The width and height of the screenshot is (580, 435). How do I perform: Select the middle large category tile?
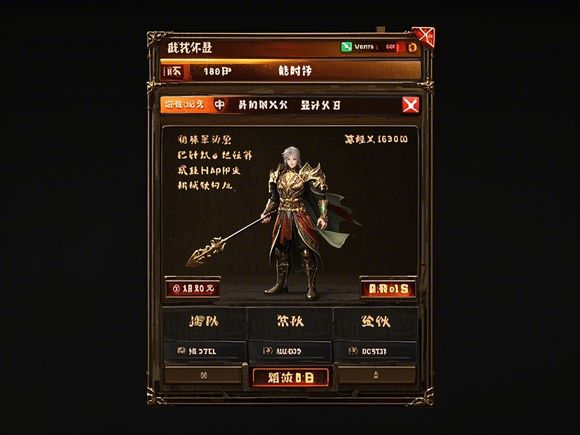pos(290,323)
